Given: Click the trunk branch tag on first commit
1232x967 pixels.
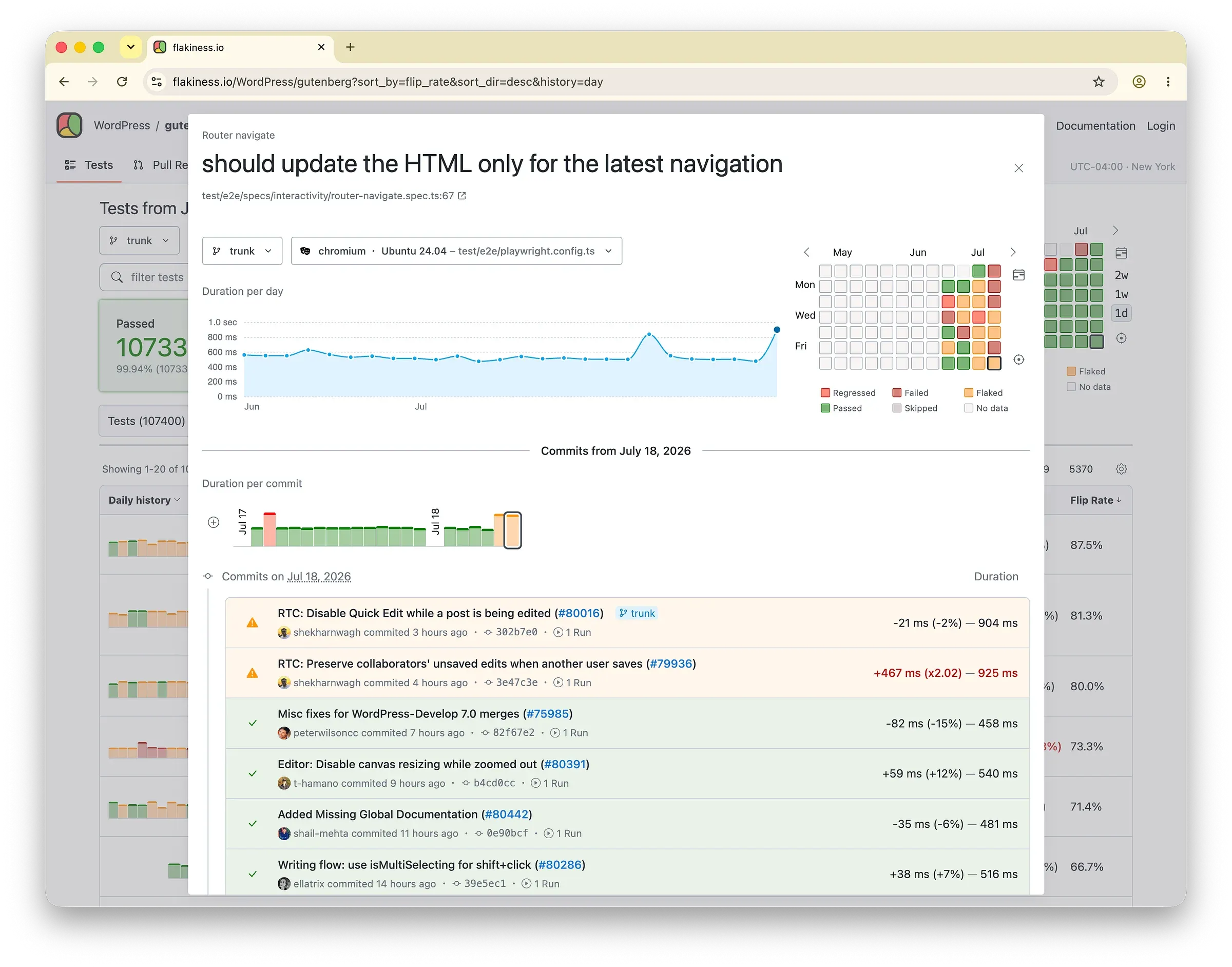Looking at the screenshot, I should tap(637, 613).
